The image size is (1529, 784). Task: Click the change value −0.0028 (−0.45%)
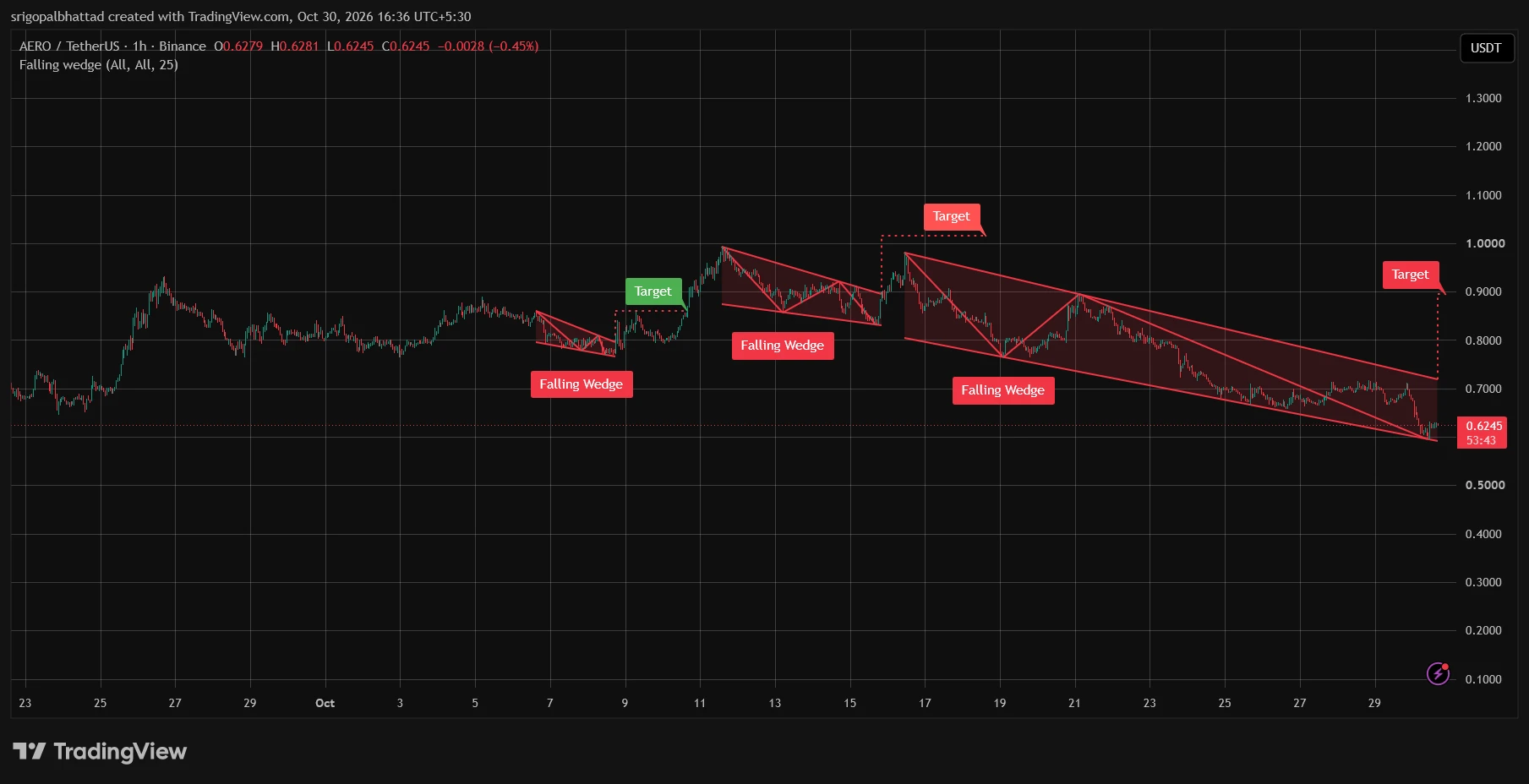pos(488,46)
